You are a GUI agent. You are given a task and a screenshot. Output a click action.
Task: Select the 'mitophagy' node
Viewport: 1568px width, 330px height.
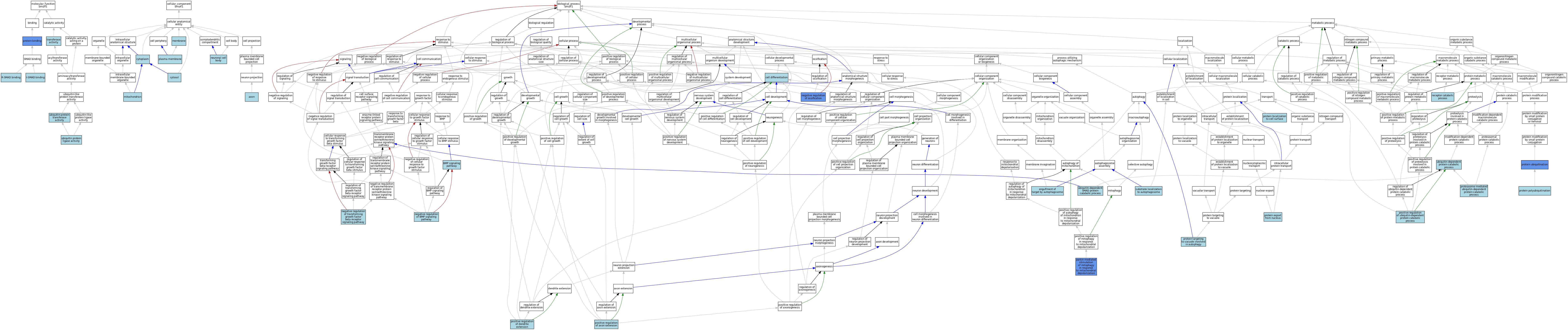click(x=1115, y=191)
